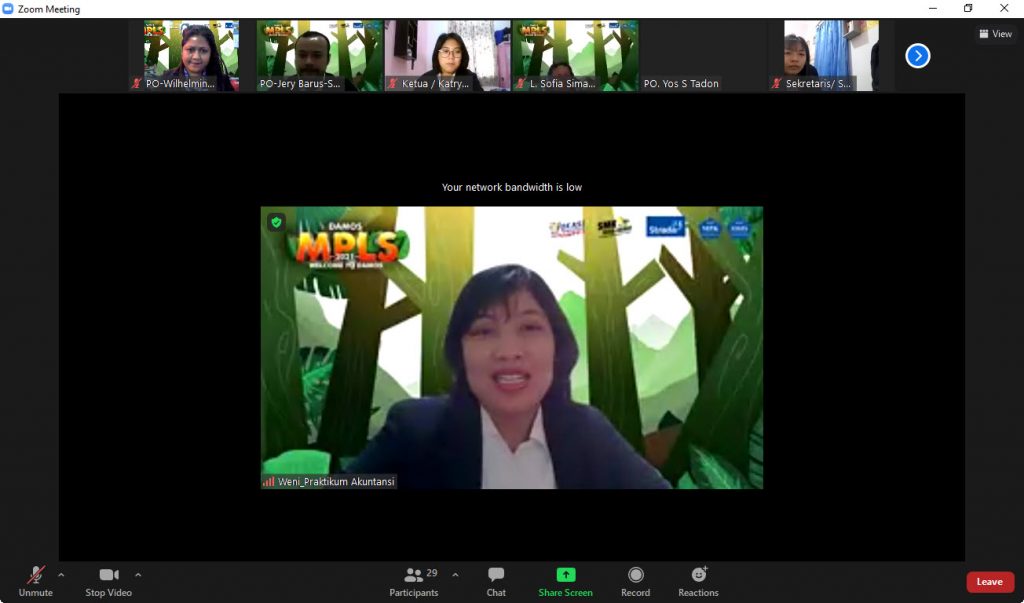The width and height of the screenshot is (1024, 603).
Task: Unmute the microphone
Action: [x=35, y=581]
